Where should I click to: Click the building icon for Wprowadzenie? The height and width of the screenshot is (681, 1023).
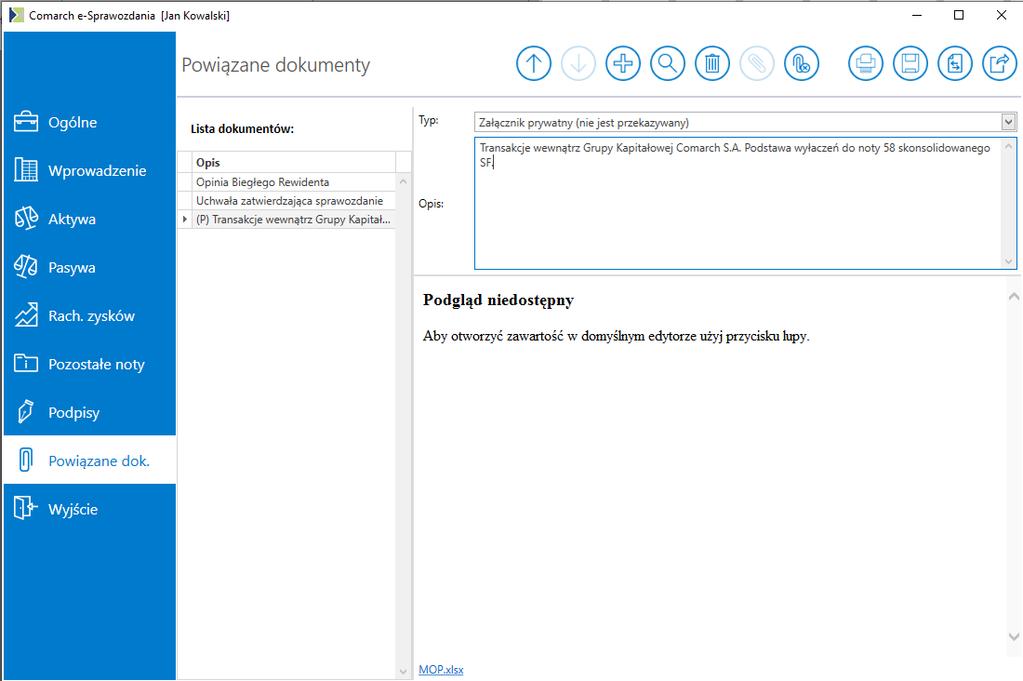click(x=26, y=170)
